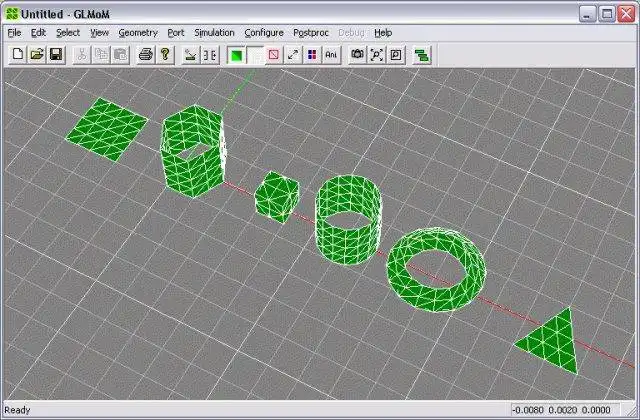Image resolution: width=640 pixels, height=420 pixels.
Task: Toggle the pink crossed box display button
Action: [x=273, y=55]
